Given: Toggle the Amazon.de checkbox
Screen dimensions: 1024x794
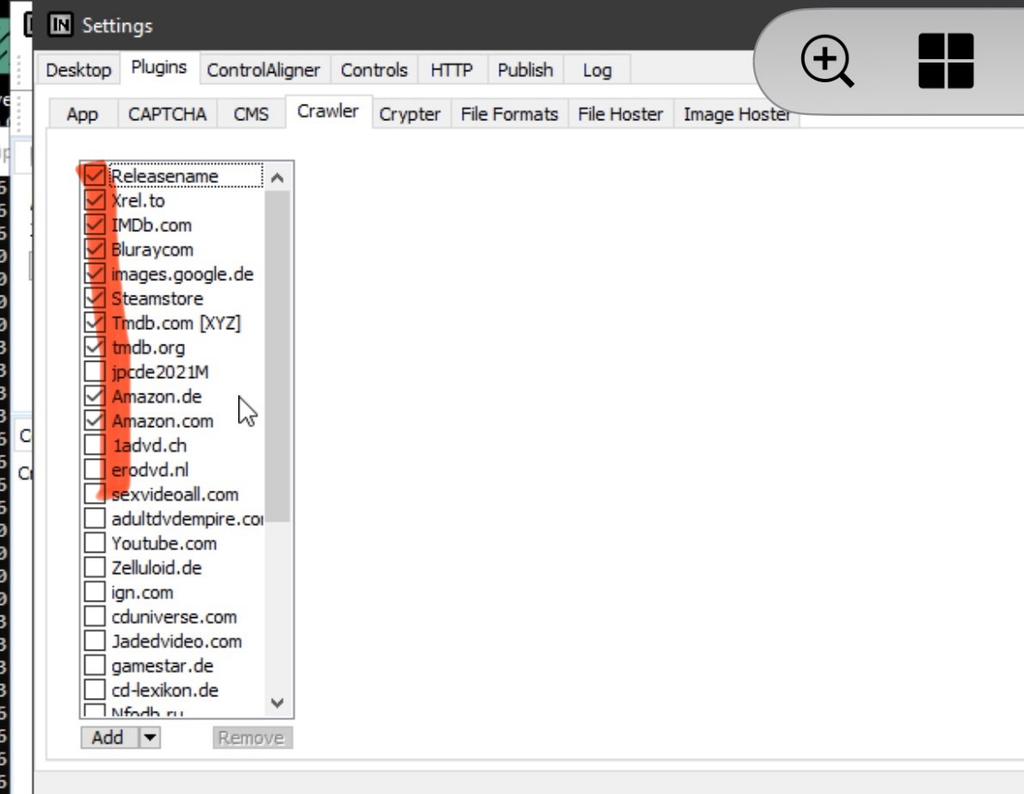Looking at the screenshot, I should click(95, 396).
